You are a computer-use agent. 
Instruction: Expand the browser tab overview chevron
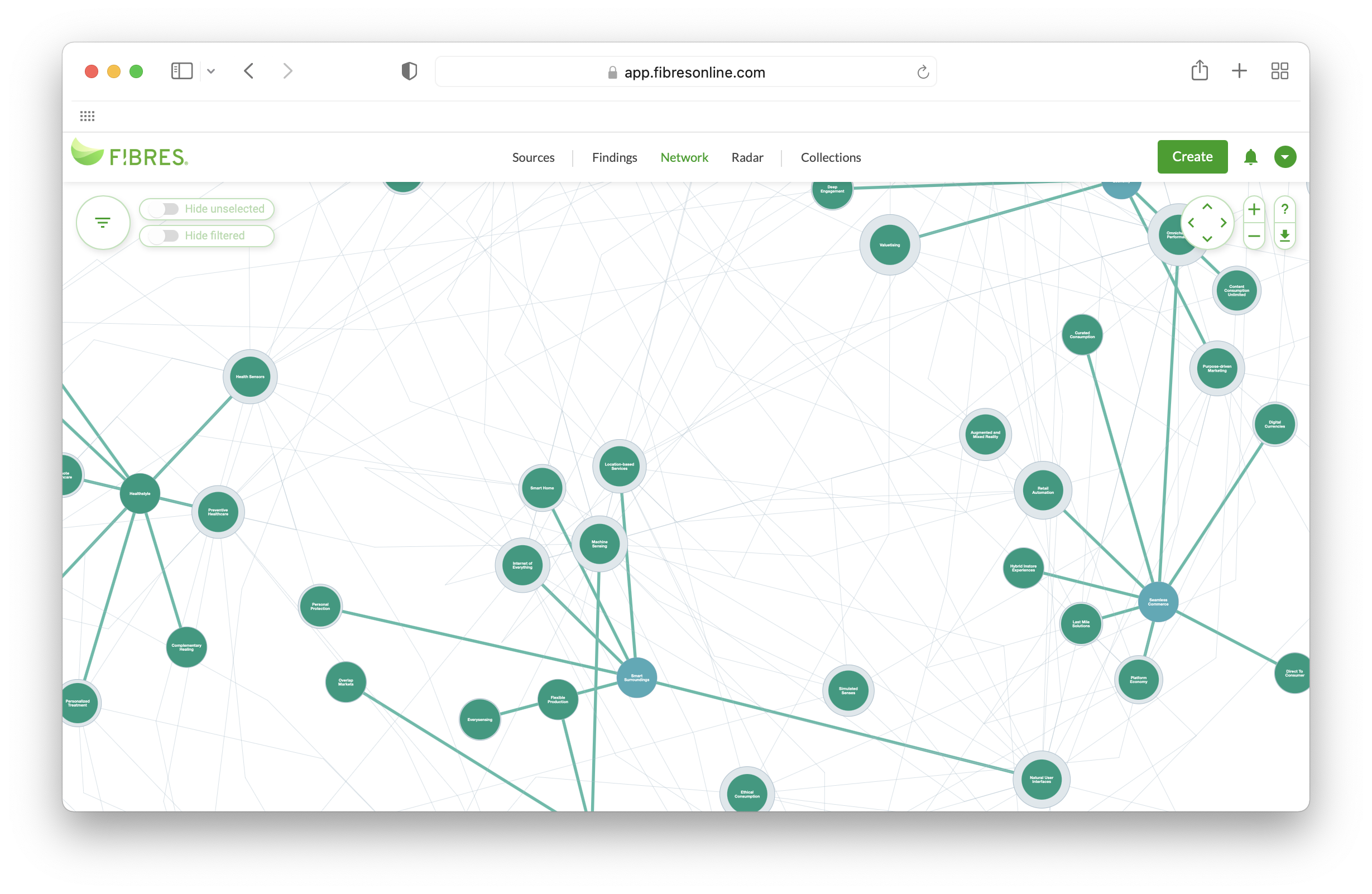(211, 71)
